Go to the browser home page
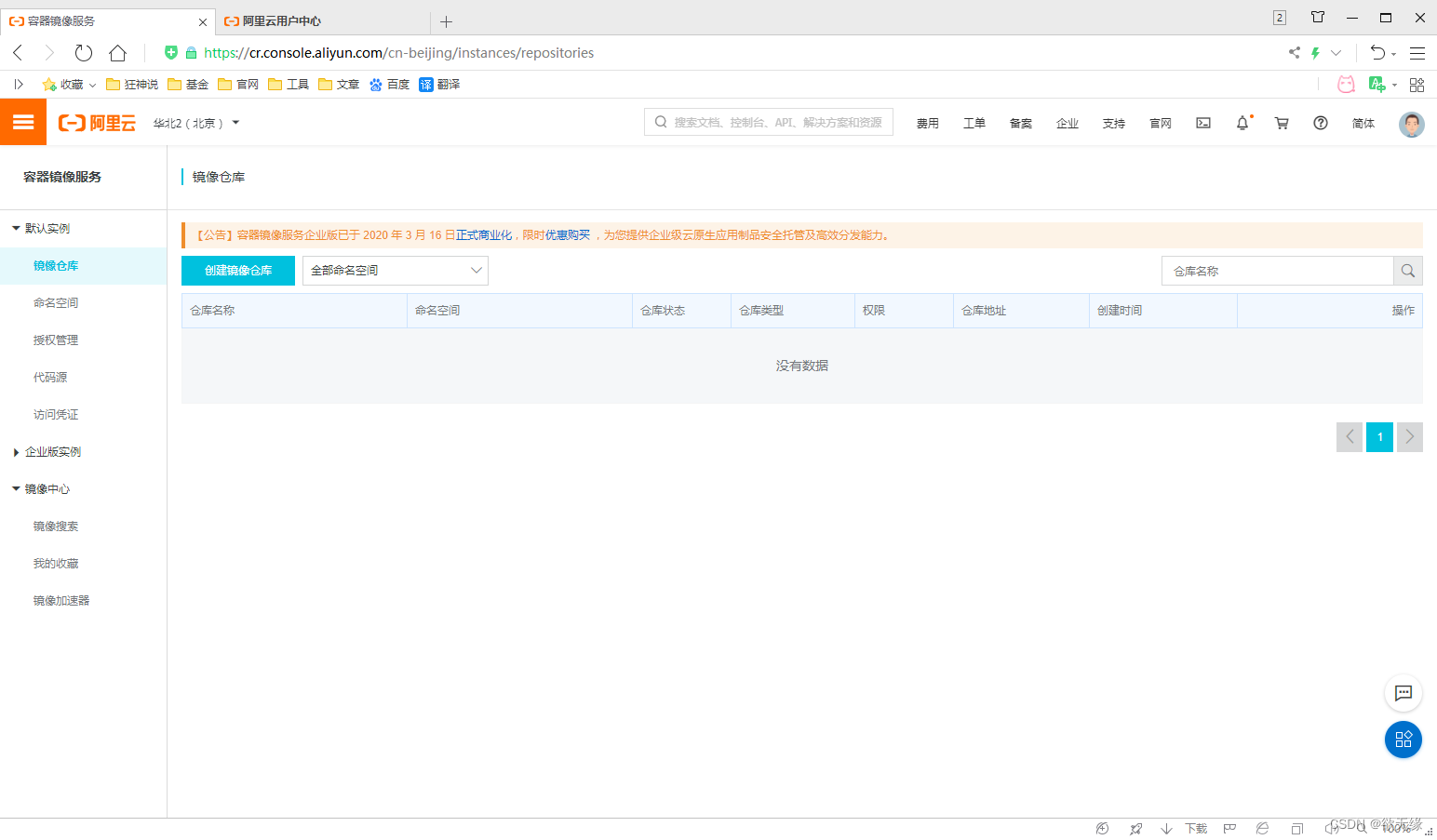Image resolution: width=1437 pixels, height=840 pixels. click(x=117, y=53)
